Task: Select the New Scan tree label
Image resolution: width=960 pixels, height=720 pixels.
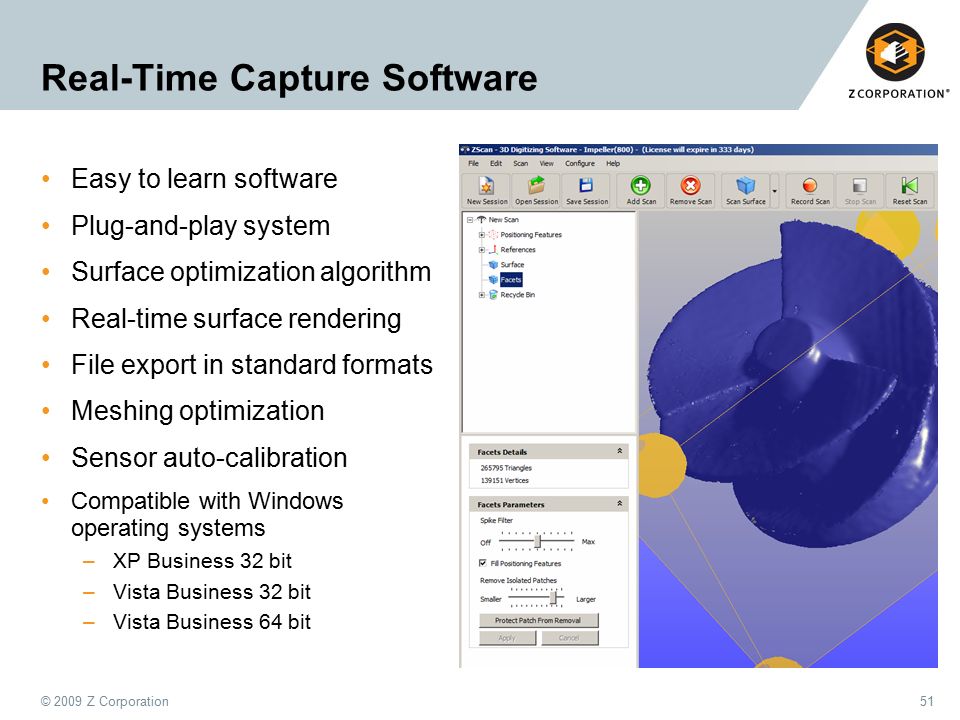Action: click(x=503, y=219)
